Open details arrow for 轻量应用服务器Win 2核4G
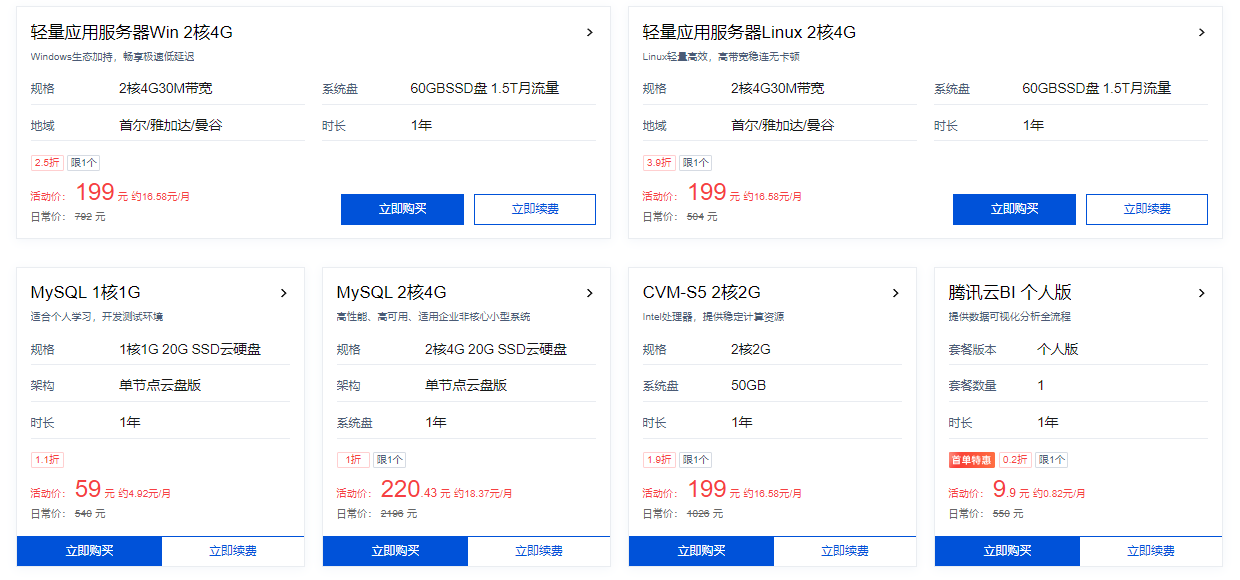Image resolution: width=1240 pixels, height=580 pixels. pyautogui.click(x=590, y=32)
